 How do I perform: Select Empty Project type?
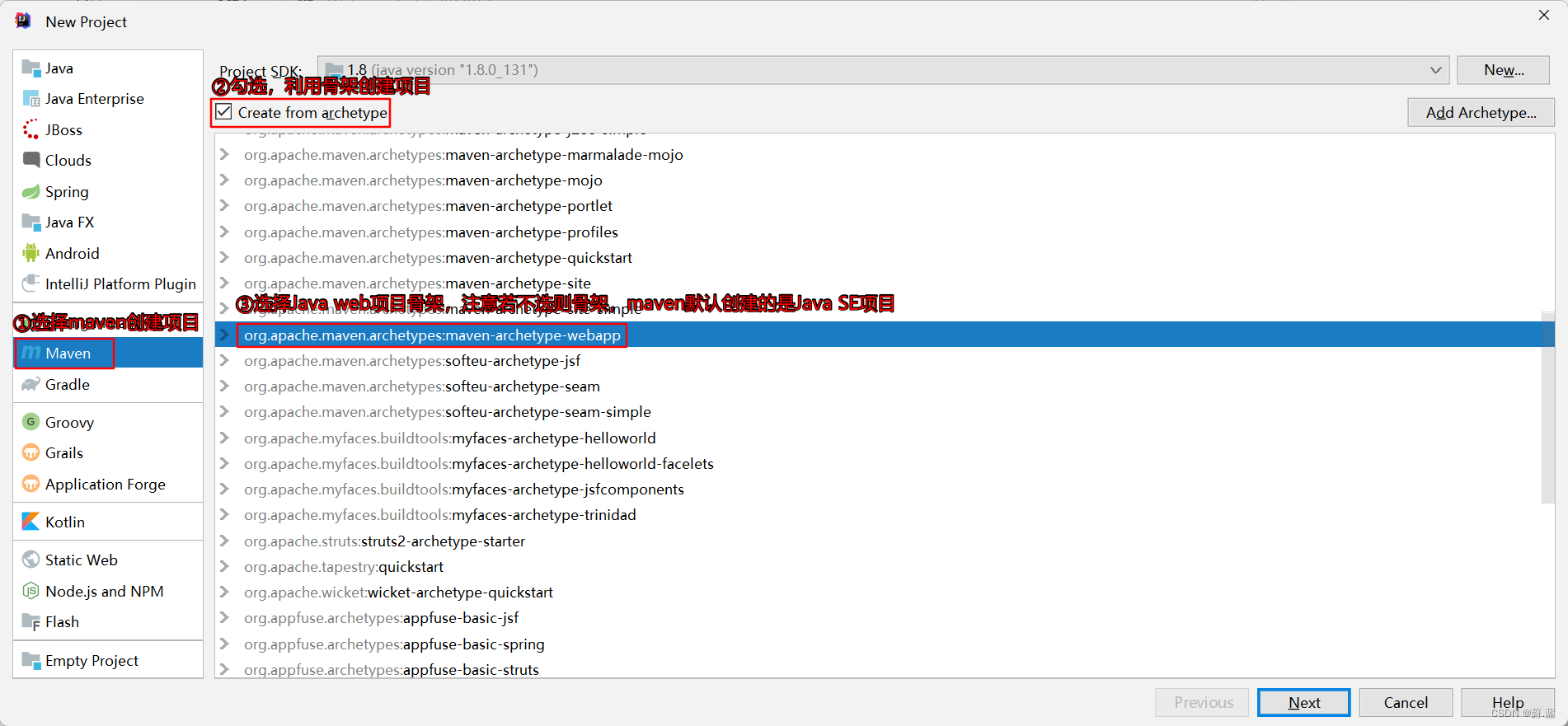point(108,660)
